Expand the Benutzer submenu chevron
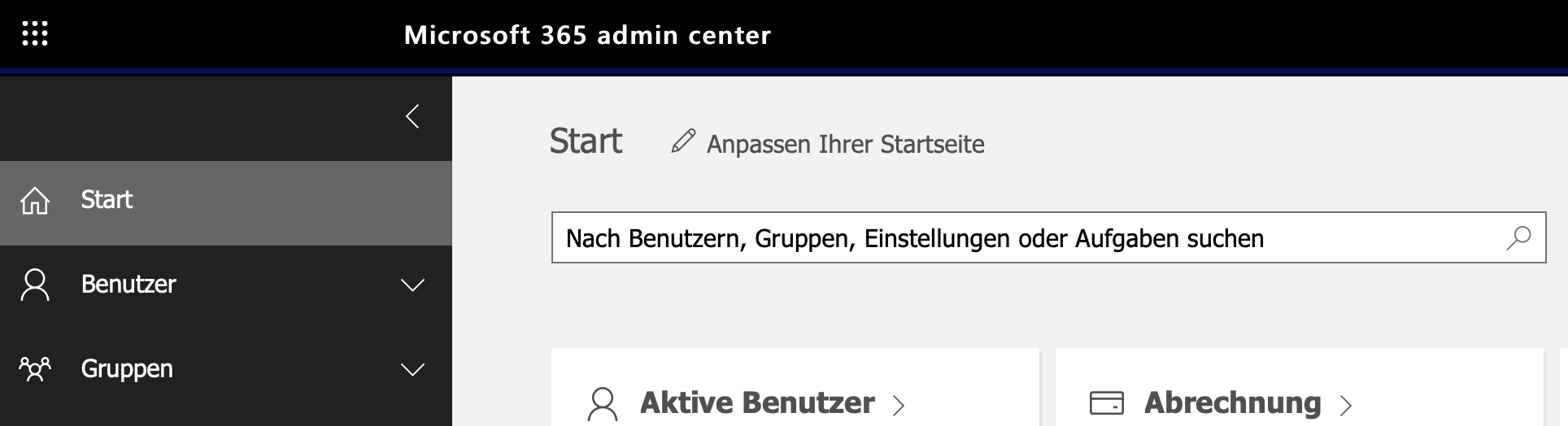 [412, 285]
